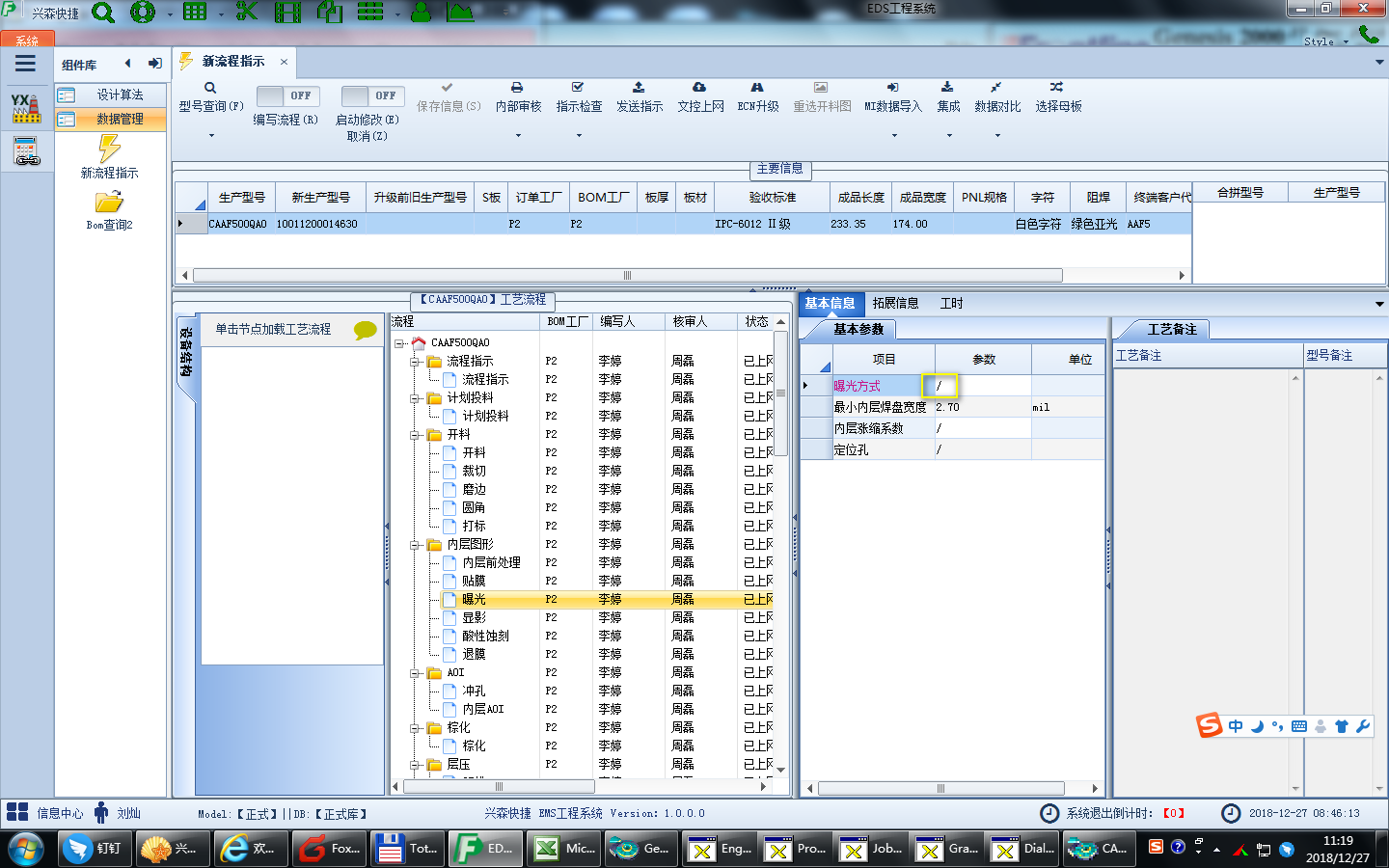Click the green area chart icon
1389x868 pixels.
[459, 13]
